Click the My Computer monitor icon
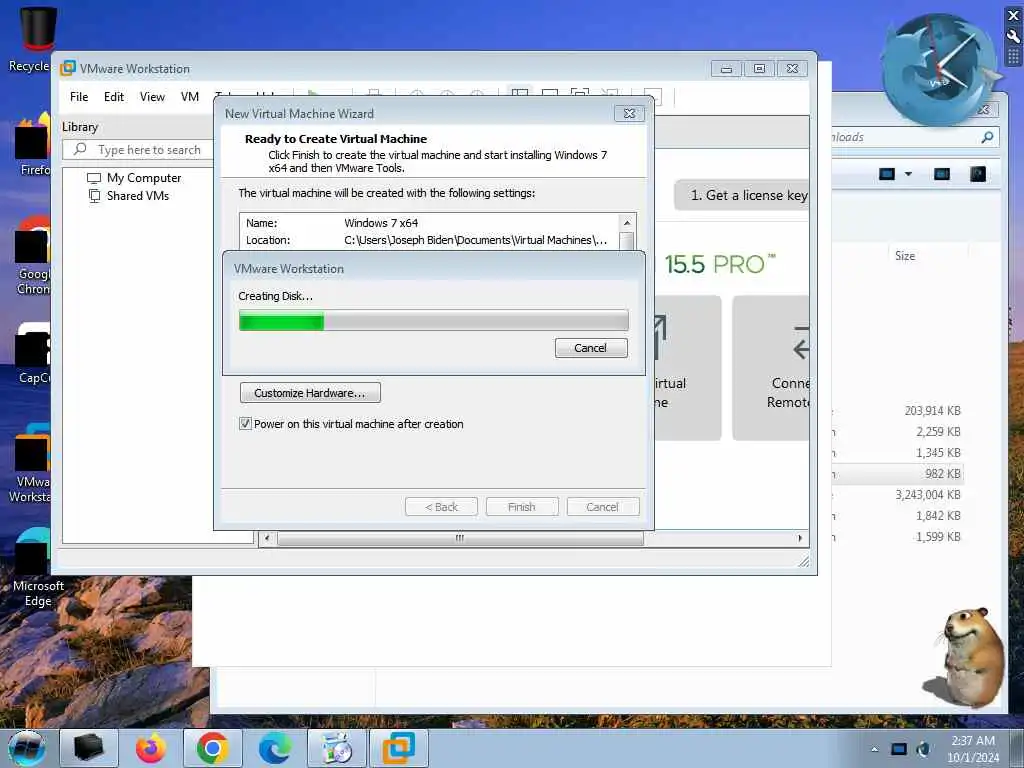1024x768 pixels. click(x=94, y=178)
